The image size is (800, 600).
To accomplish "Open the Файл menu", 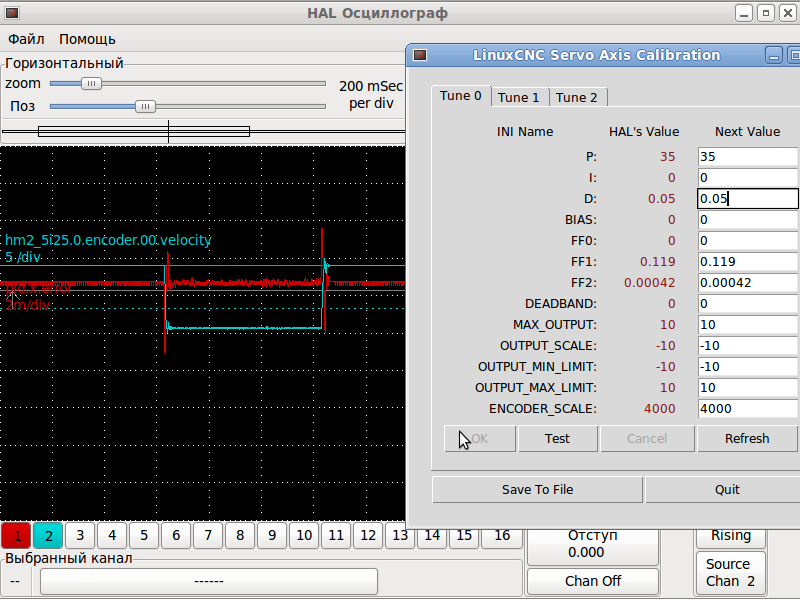I will click(x=26, y=39).
